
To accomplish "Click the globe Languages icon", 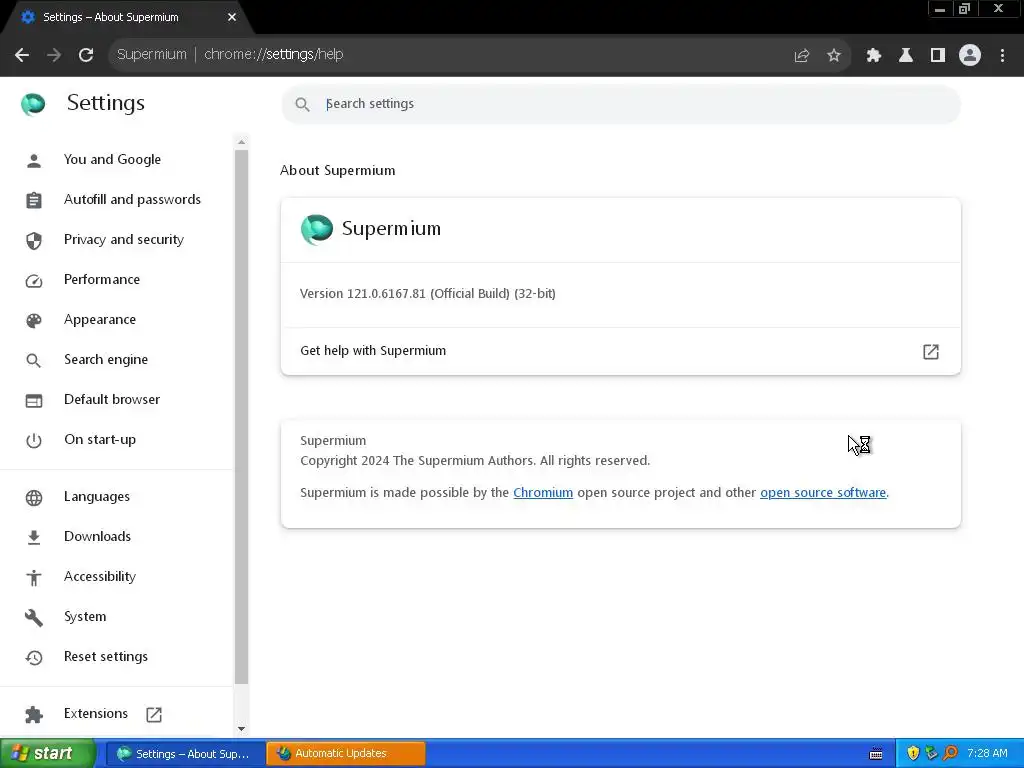I will 34,498.
